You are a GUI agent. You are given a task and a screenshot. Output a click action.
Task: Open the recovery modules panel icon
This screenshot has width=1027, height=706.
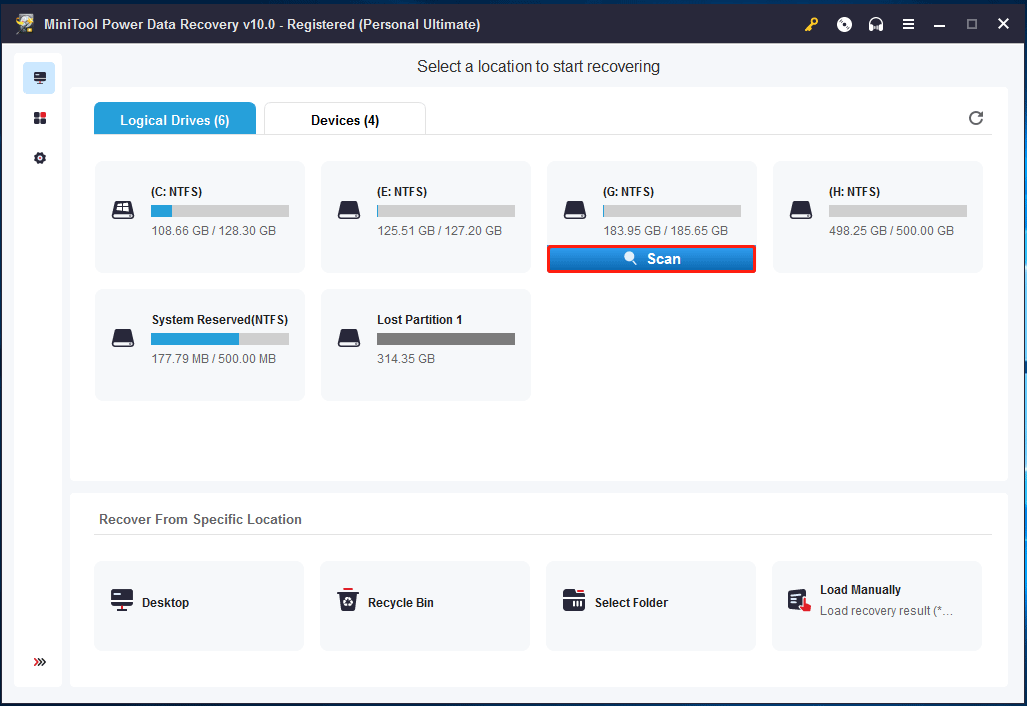click(x=38, y=117)
